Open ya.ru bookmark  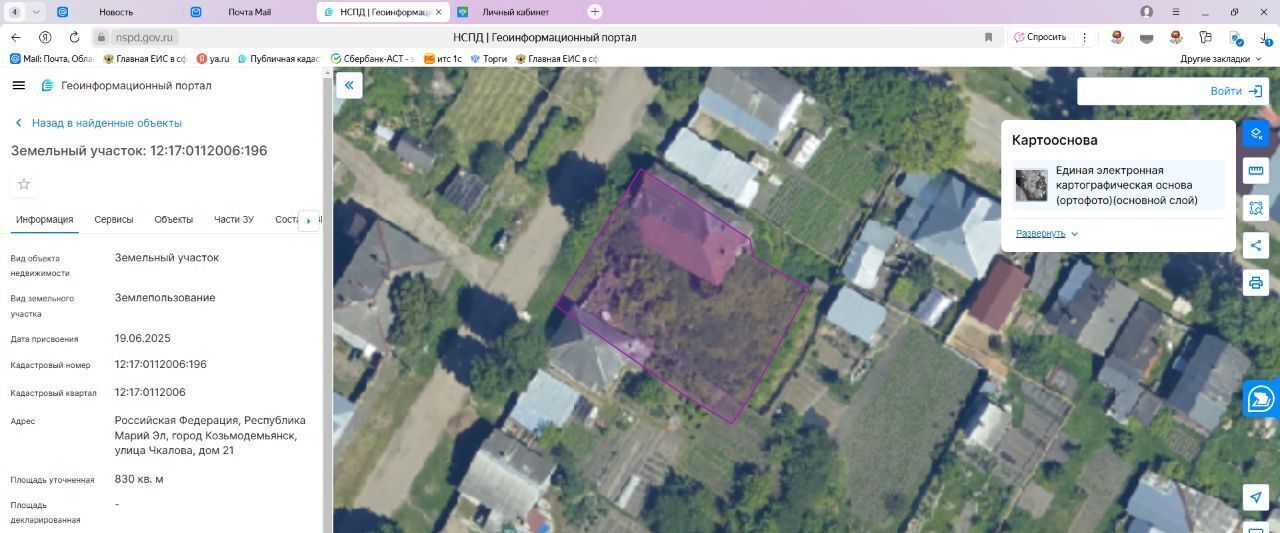point(213,59)
